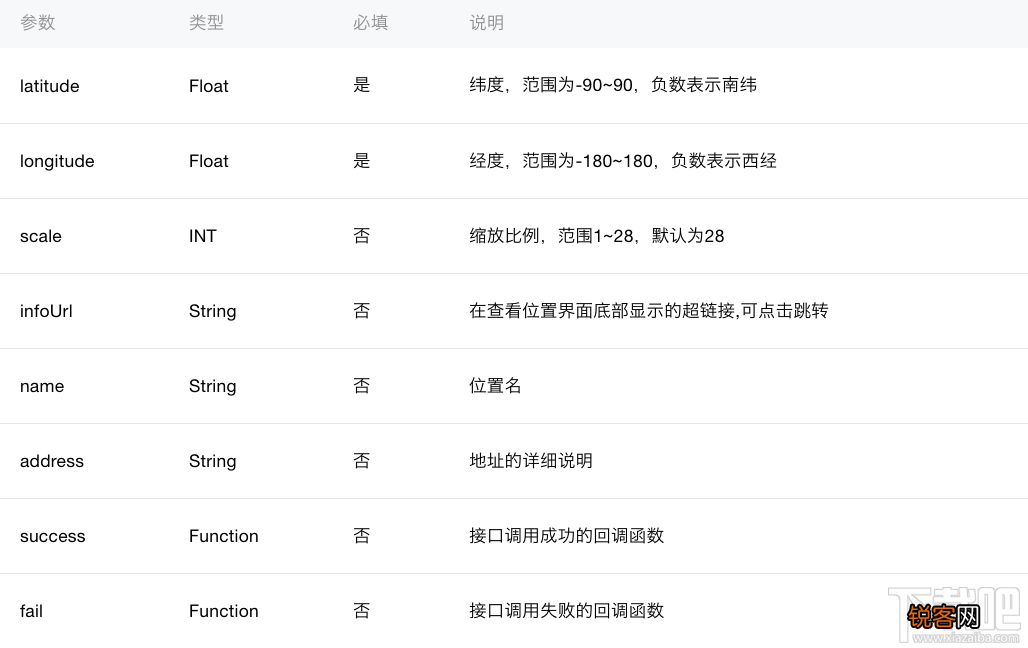The width and height of the screenshot is (1028, 648).
Task: Click 是 in the longitude row
Action: point(362,161)
